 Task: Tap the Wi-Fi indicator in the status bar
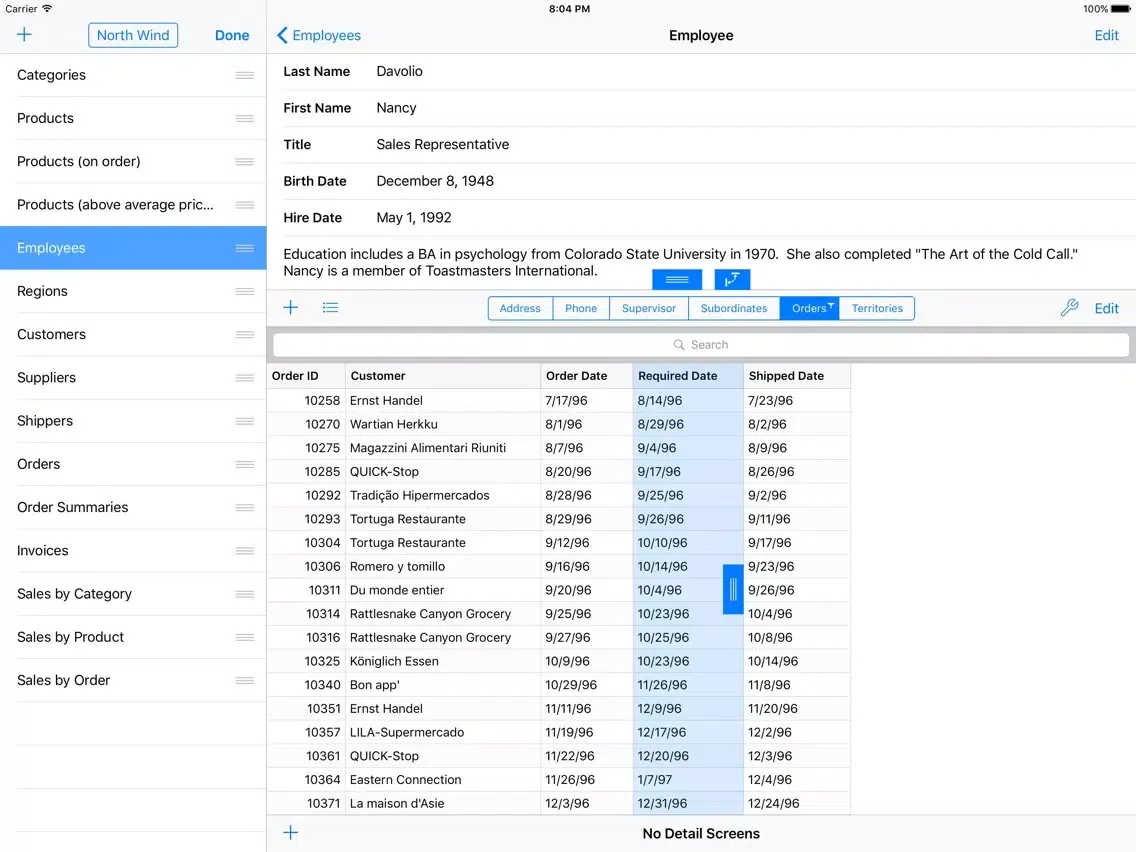pyautogui.click(x=47, y=9)
